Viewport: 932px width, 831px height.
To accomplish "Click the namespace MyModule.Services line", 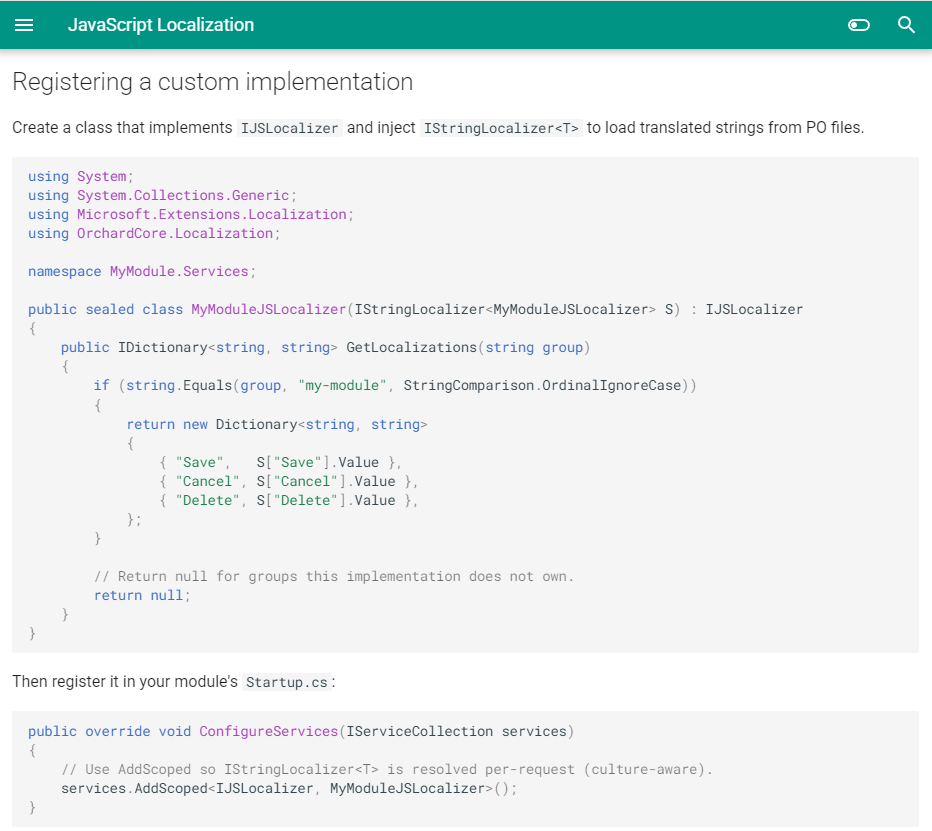I will click(x=141, y=272).
